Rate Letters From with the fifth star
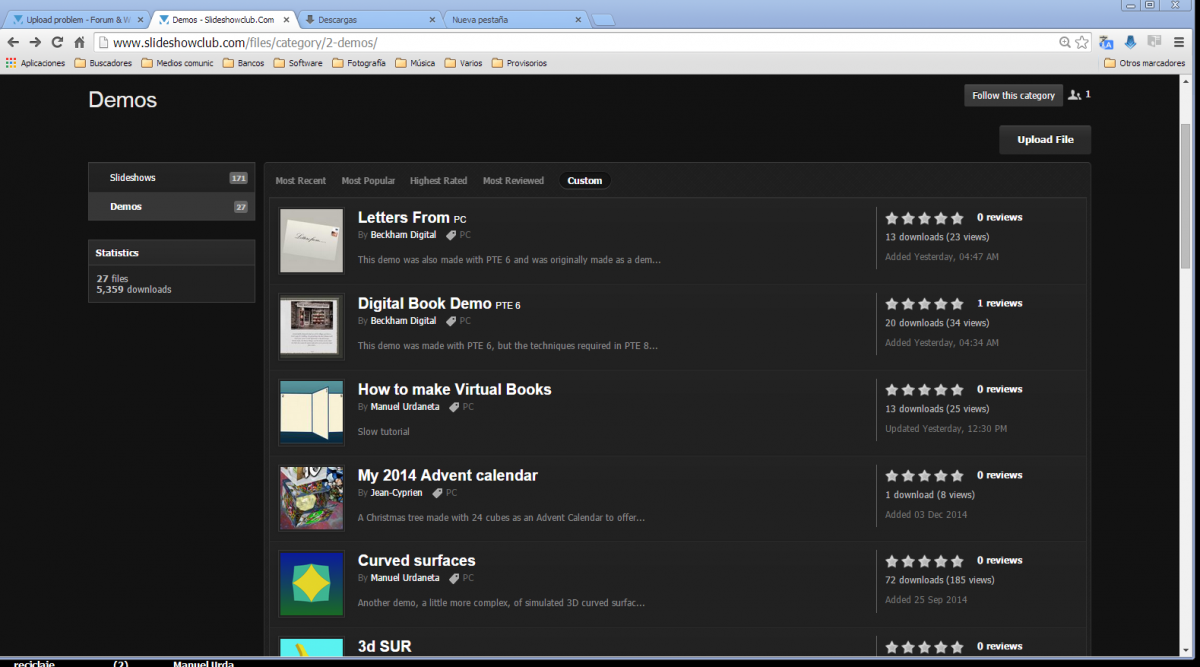 tap(957, 218)
